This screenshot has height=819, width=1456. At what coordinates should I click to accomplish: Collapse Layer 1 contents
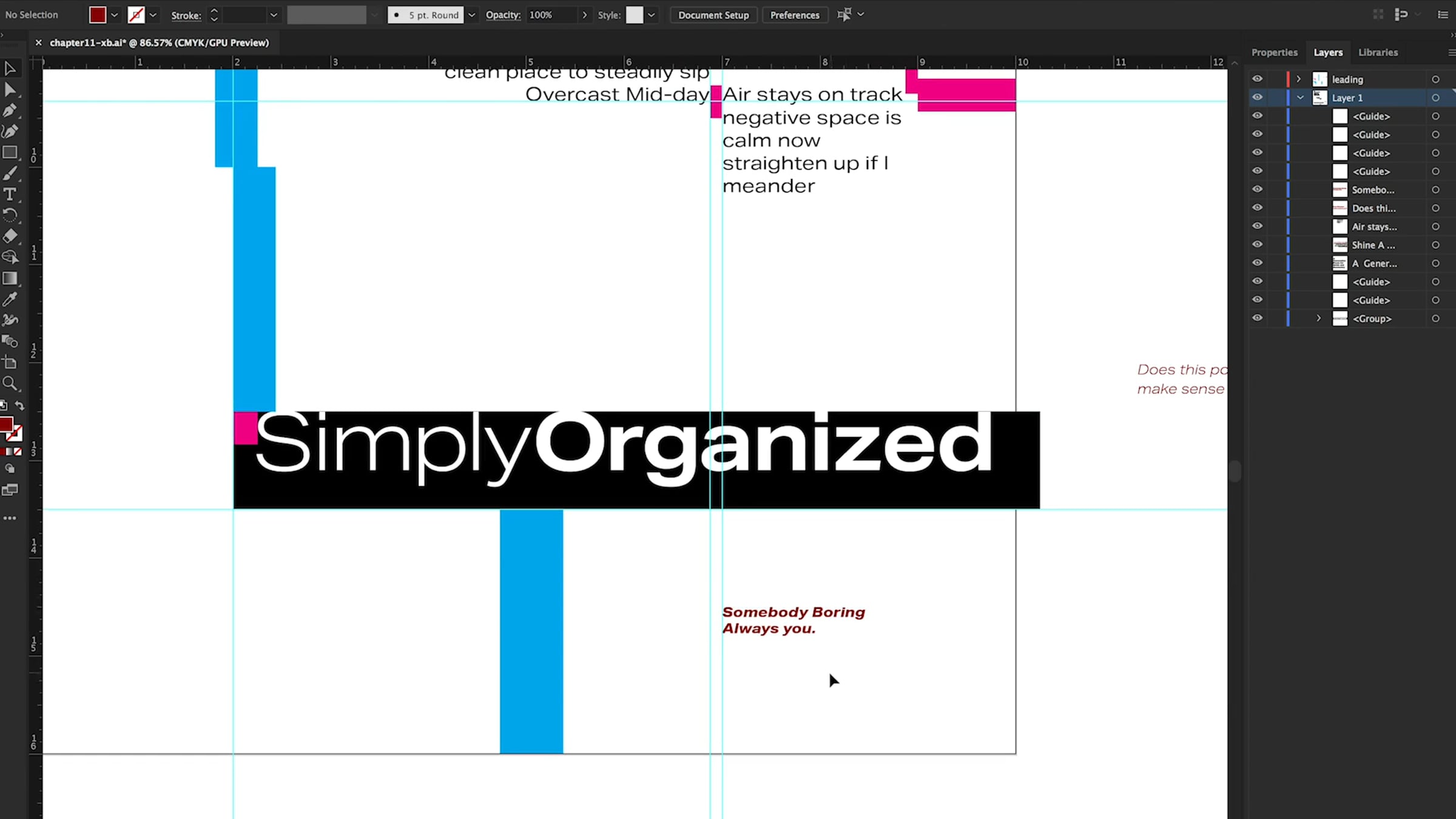[1299, 98]
